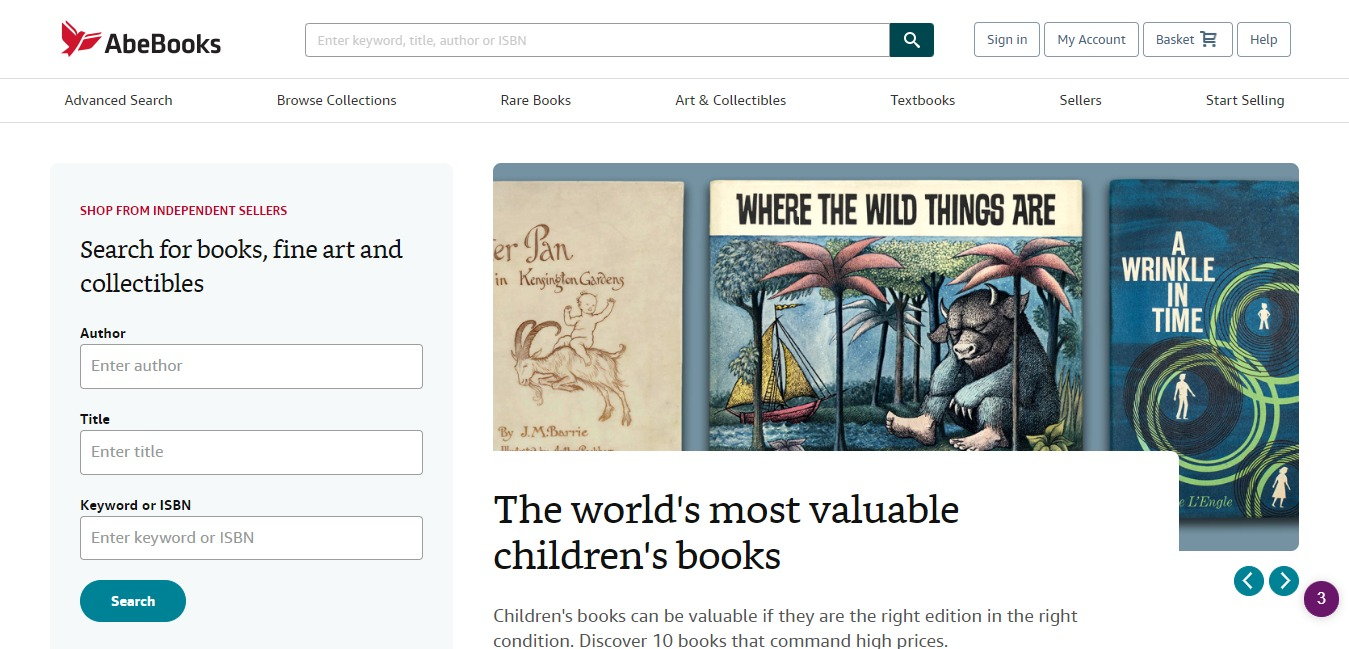The height and width of the screenshot is (649, 1349).
Task: Click the magnifying glass search icon
Action: (911, 40)
